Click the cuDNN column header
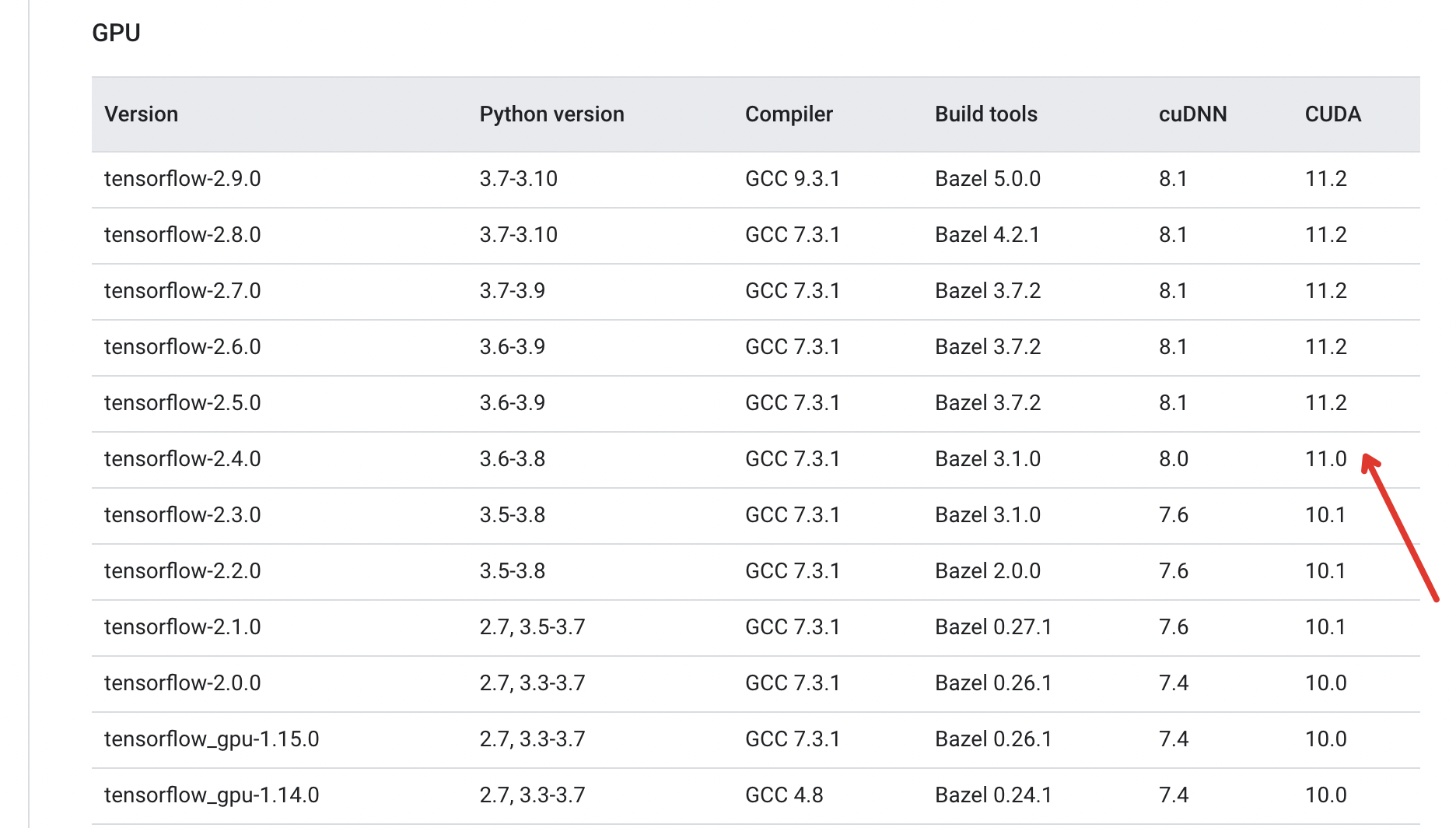 pos(1192,114)
